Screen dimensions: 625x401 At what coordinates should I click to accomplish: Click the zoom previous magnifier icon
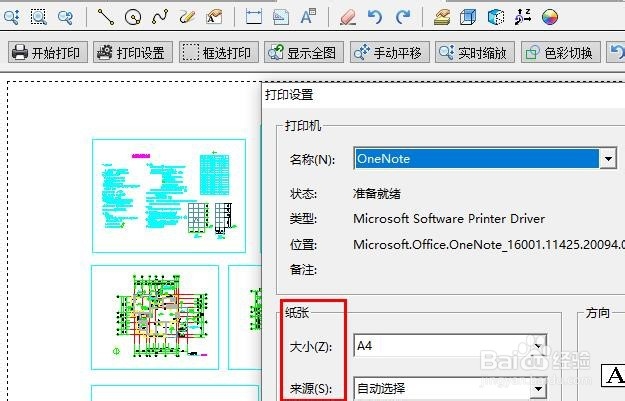click(65, 17)
